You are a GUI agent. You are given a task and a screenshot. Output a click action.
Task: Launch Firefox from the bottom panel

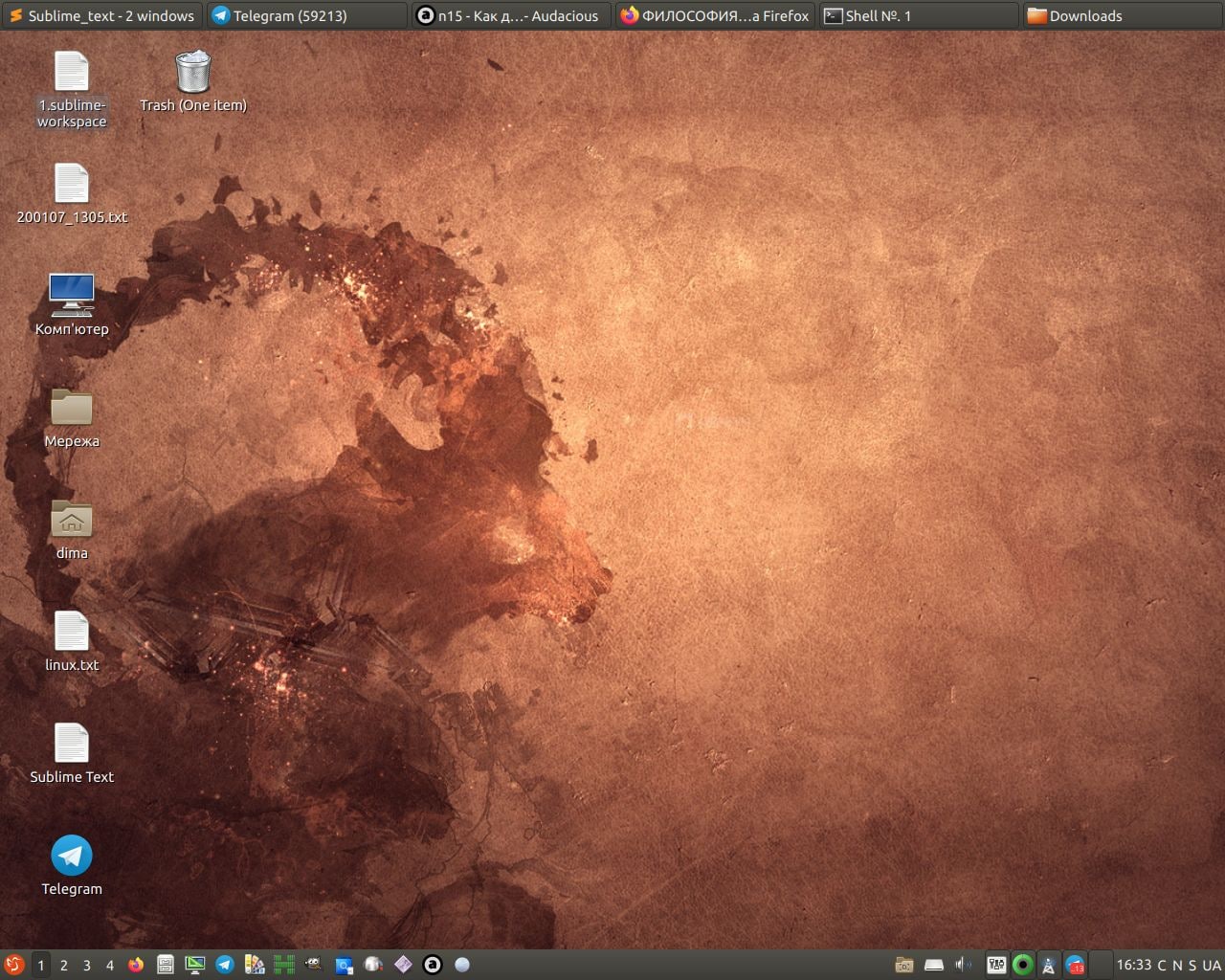pos(136,965)
